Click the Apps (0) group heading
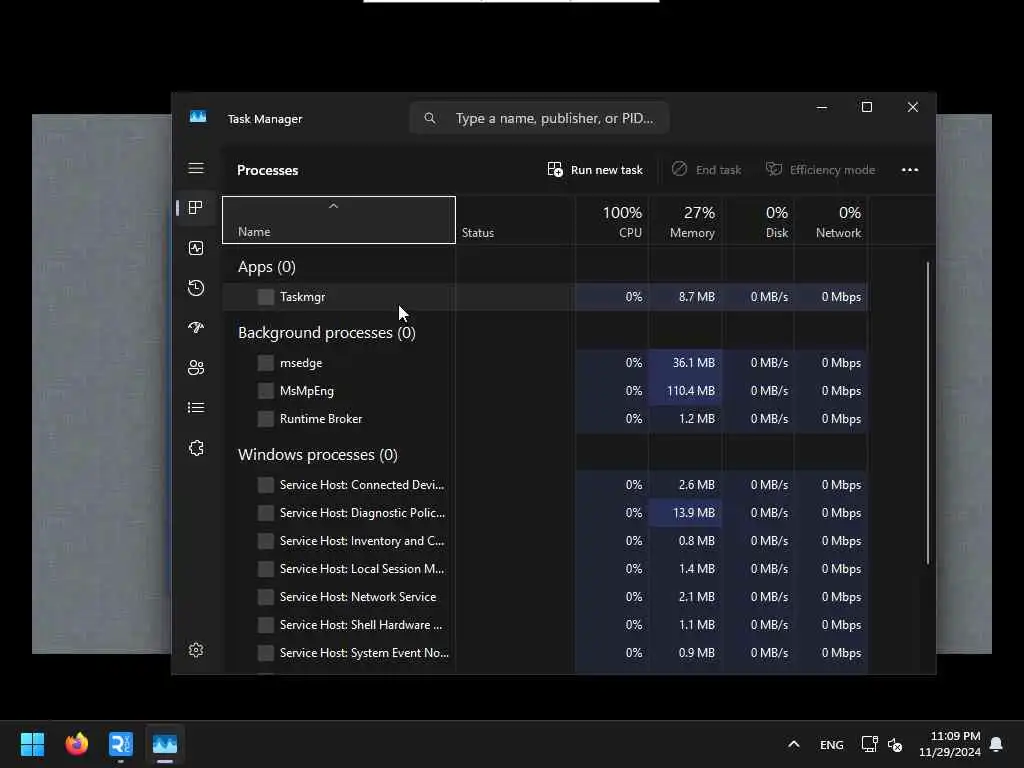1024x768 pixels. click(x=266, y=267)
